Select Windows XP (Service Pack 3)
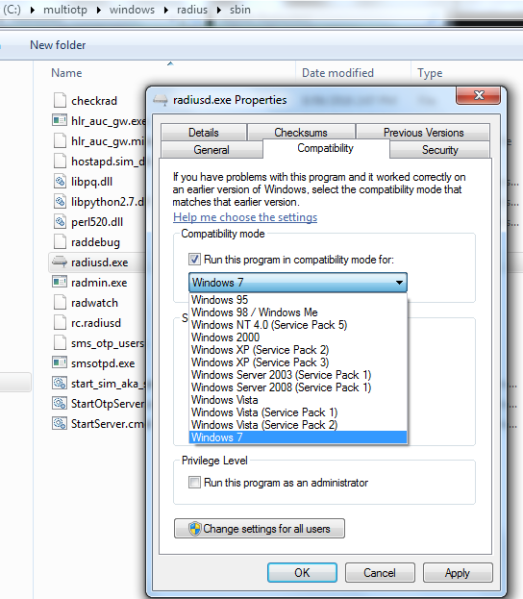The height and width of the screenshot is (599, 523). pos(298,362)
